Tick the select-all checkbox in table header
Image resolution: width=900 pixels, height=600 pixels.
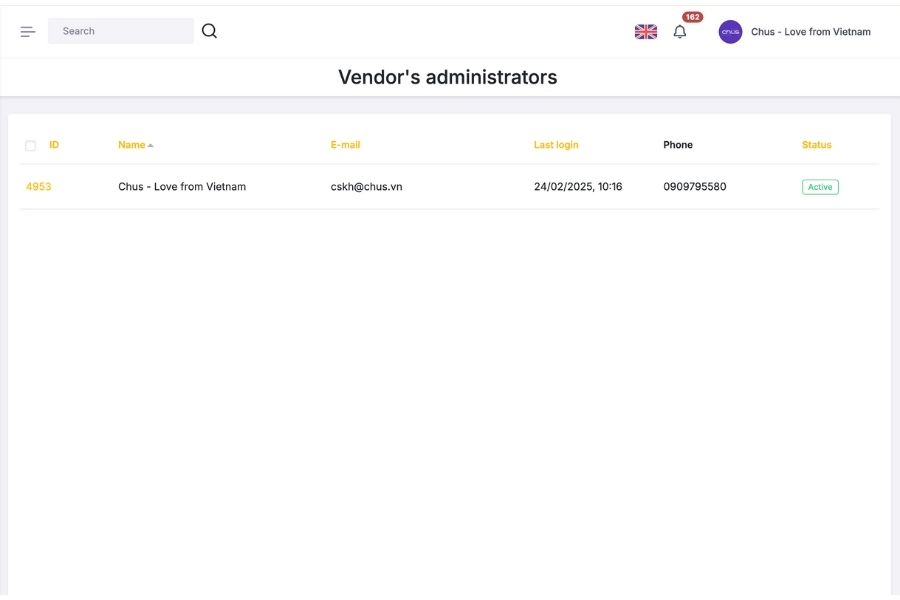30,146
